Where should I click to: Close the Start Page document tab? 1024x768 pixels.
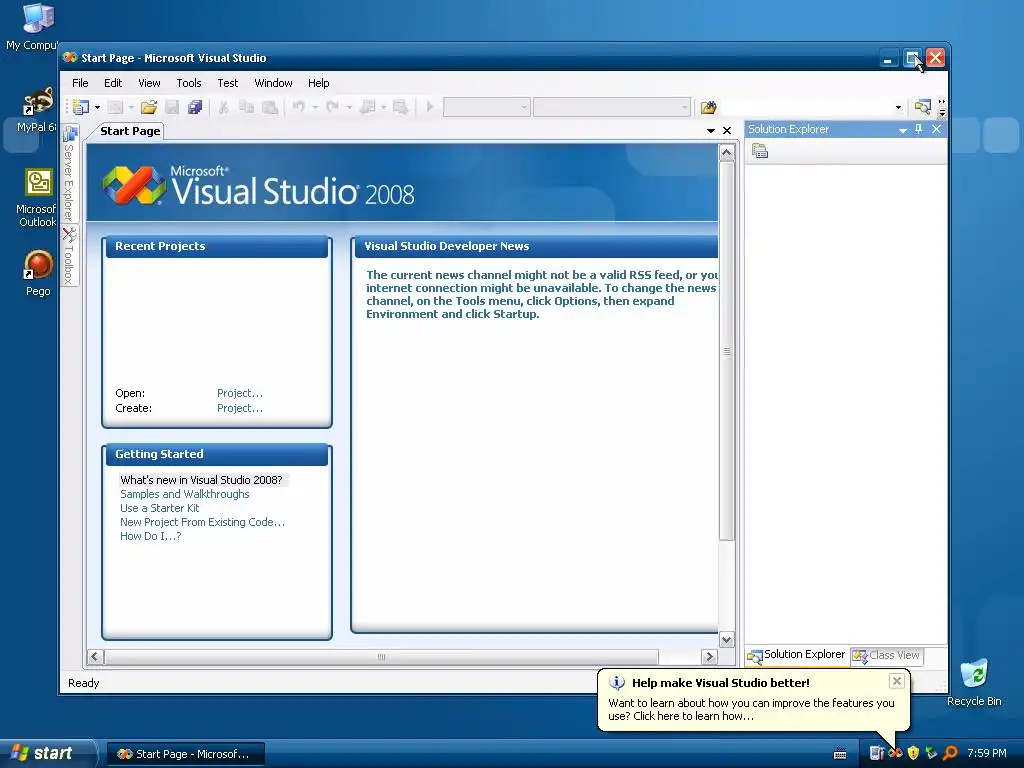727,131
